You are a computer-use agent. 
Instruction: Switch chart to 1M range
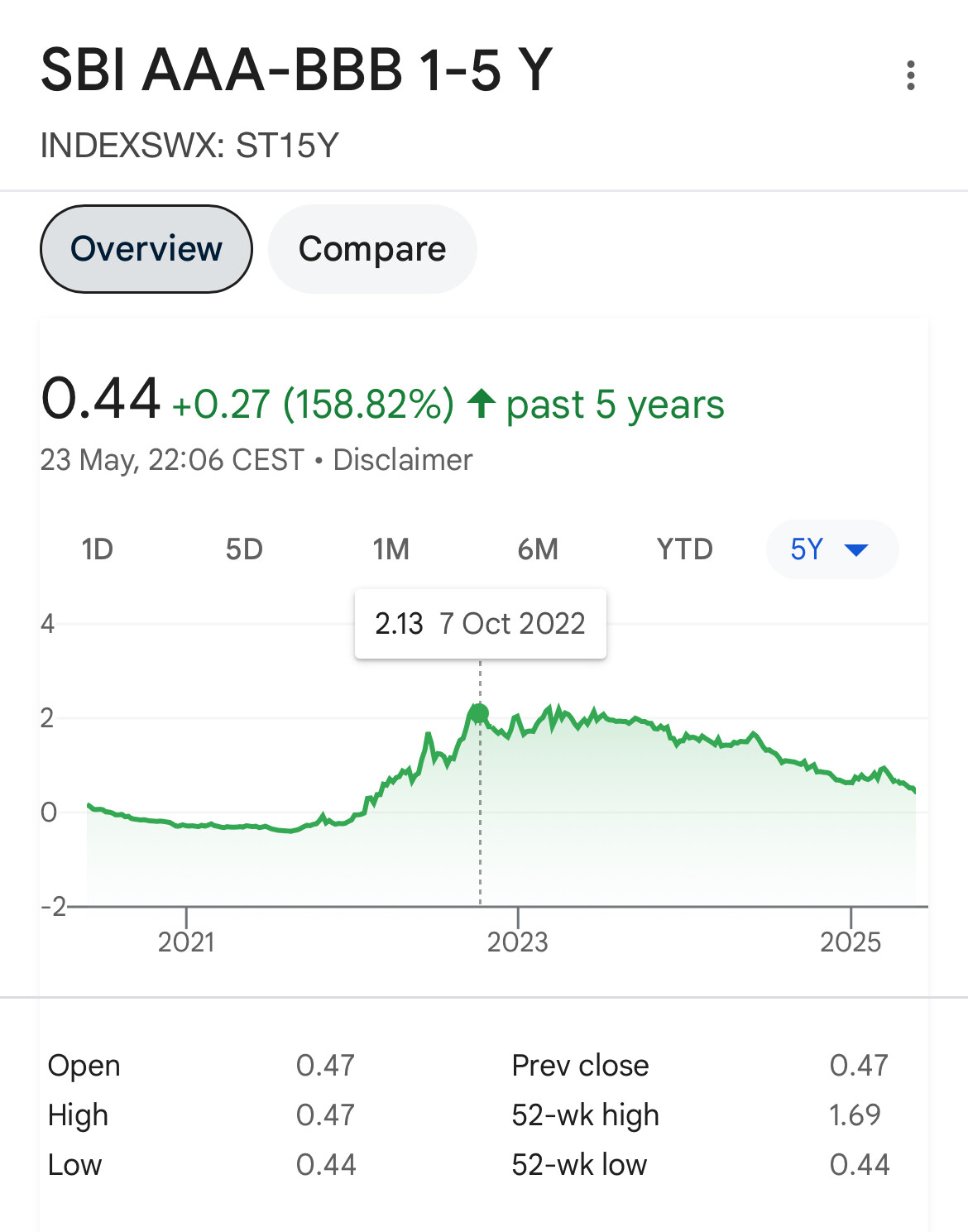coord(391,549)
